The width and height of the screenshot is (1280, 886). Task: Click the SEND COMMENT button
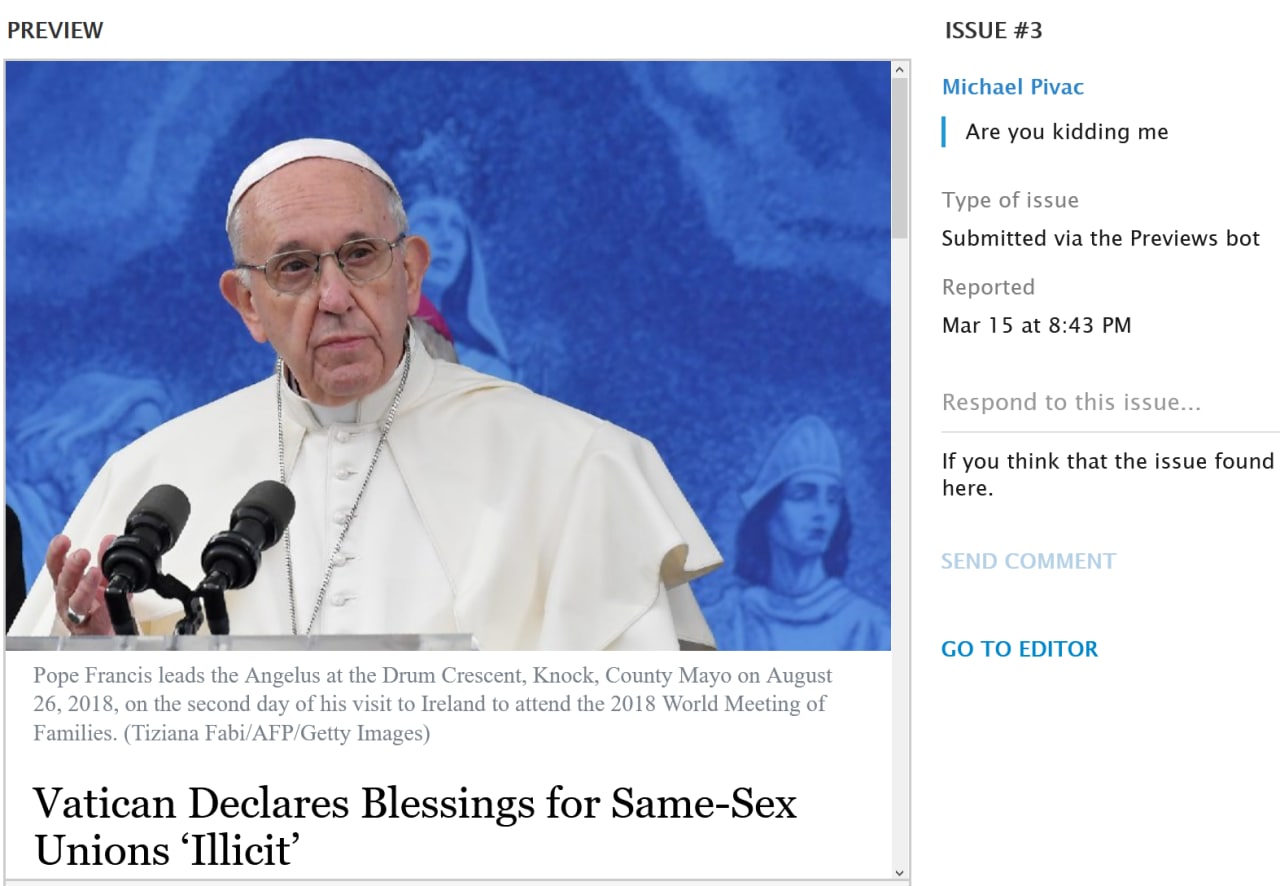click(1028, 561)
